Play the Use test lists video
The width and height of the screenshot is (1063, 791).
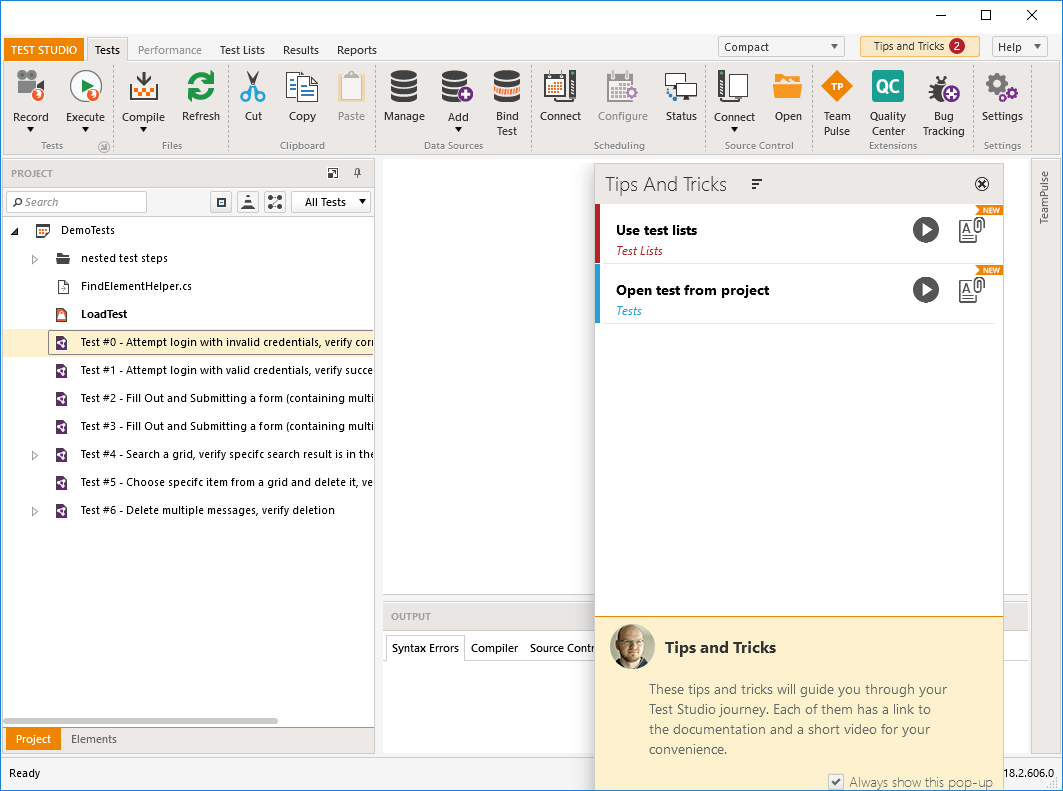click(x=926, y=230)
